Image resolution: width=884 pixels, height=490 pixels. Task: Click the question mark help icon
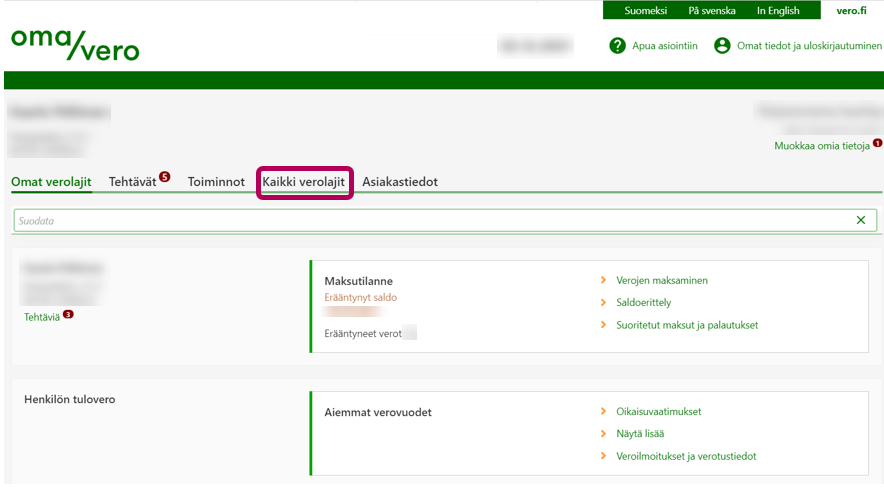[617, 46]
